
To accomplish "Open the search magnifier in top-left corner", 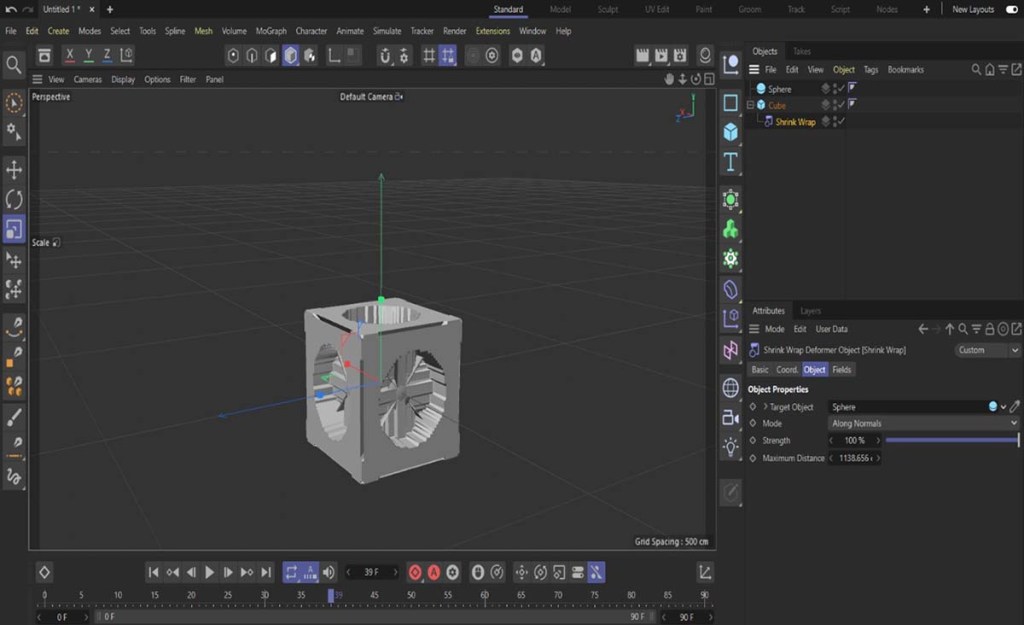I will tap(14, 65).
